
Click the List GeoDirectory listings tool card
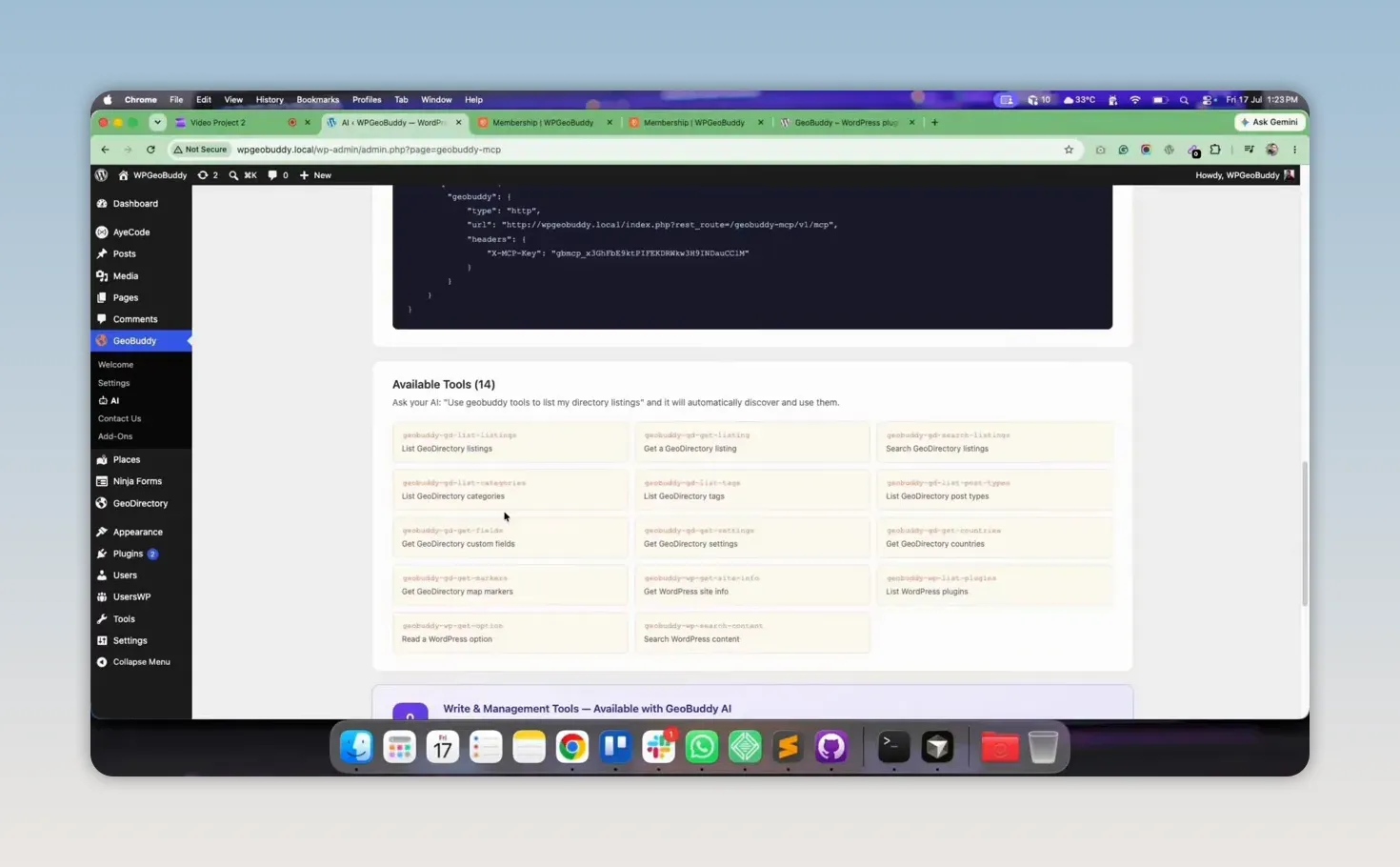click(510, 442)
